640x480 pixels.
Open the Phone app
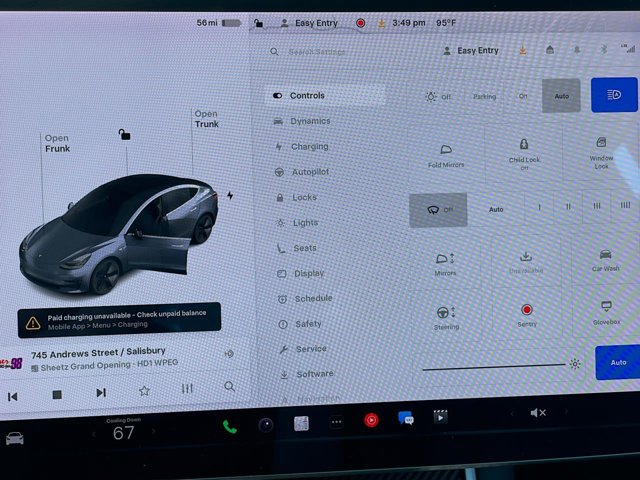[x=229, y=427]
